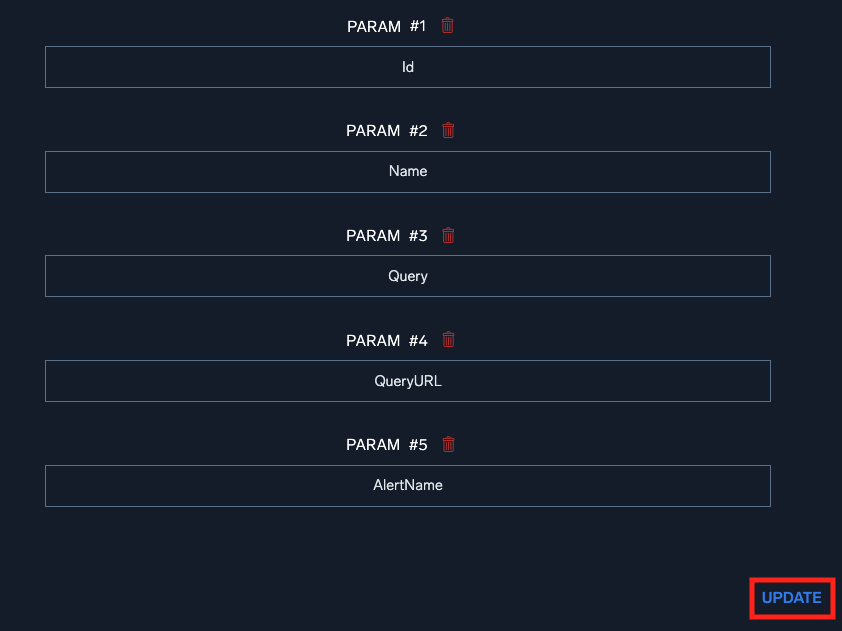Delete PARAM #5 via trash icon
This screenshot has height=631, width=842.
(449, 444)
